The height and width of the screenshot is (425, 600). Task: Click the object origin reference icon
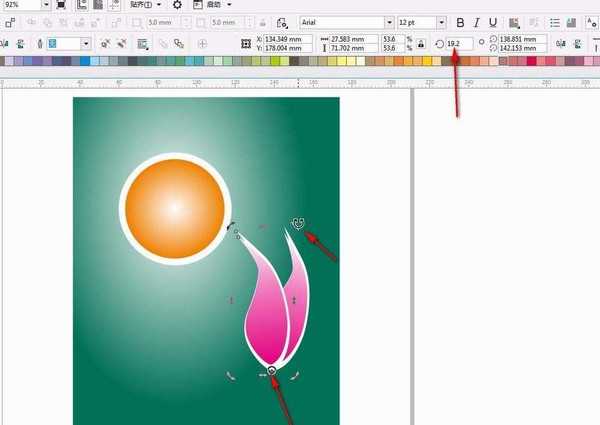[x=246, y=44]
